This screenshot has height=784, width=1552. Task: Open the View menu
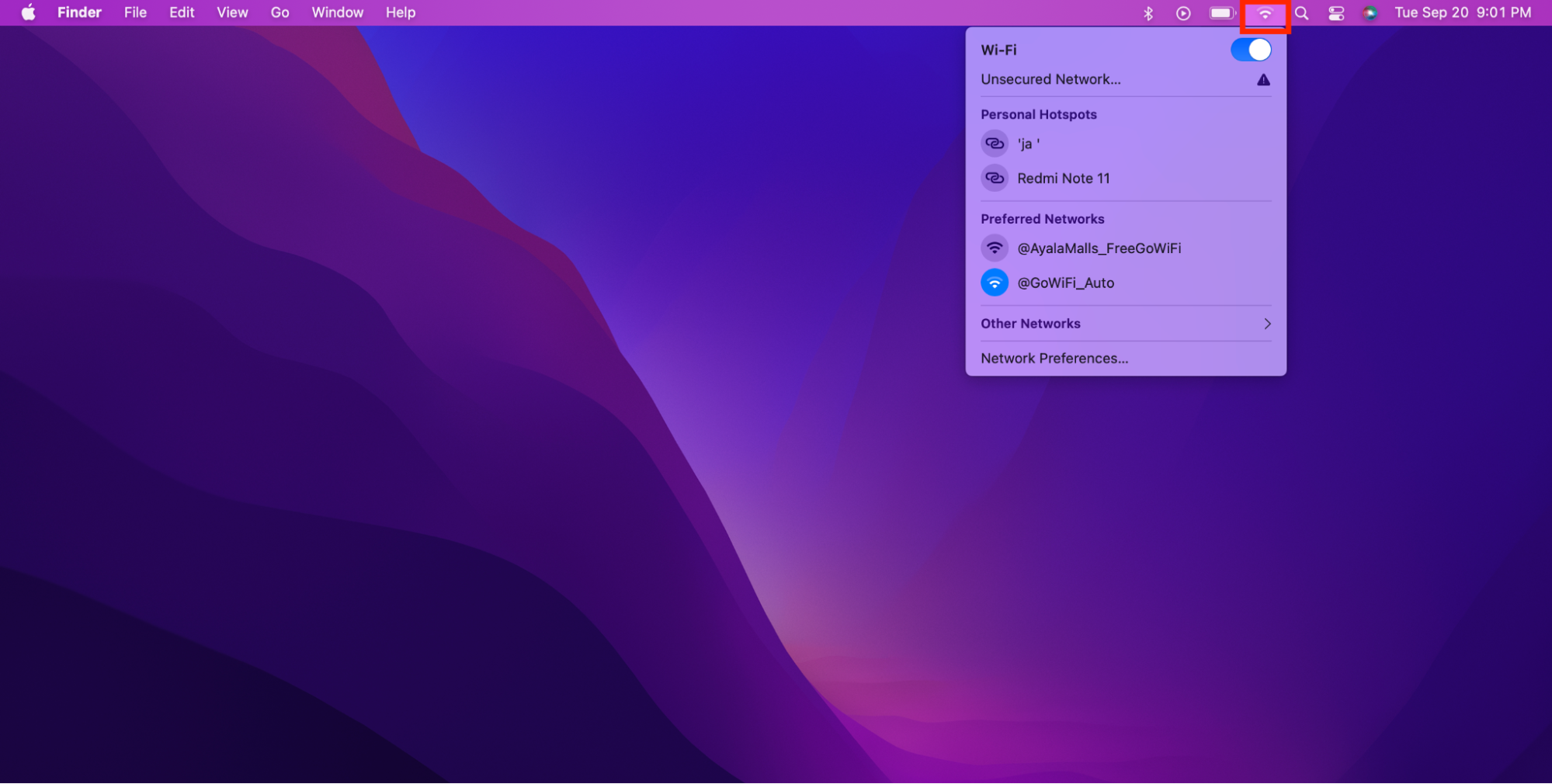[232, 12]
